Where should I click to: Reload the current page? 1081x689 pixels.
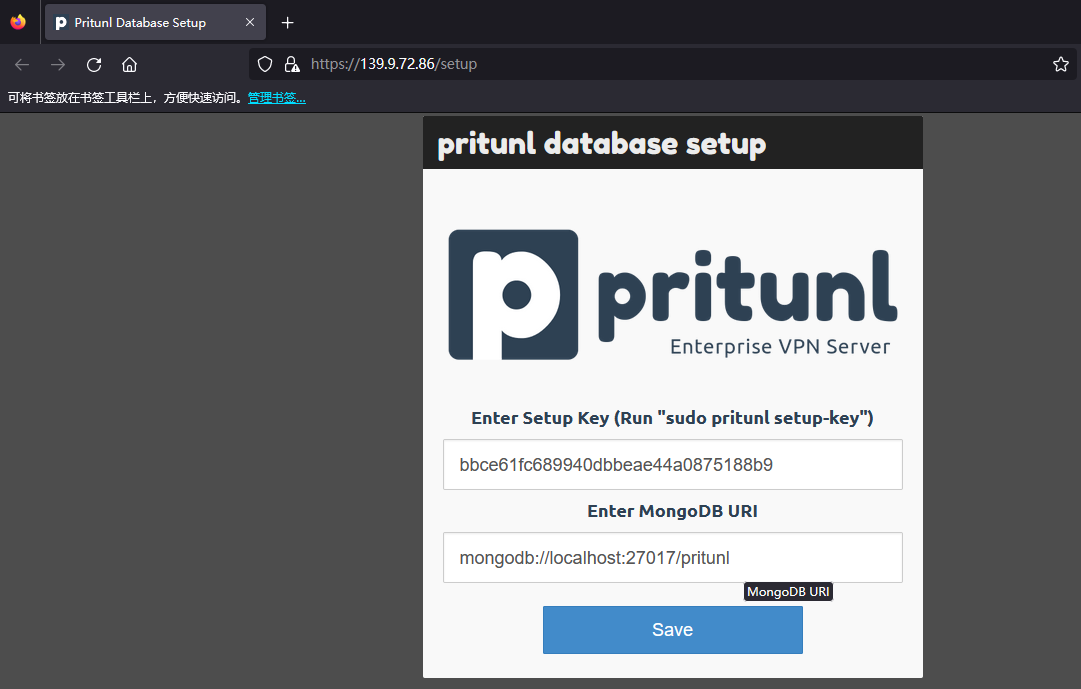tap(94, 65)
